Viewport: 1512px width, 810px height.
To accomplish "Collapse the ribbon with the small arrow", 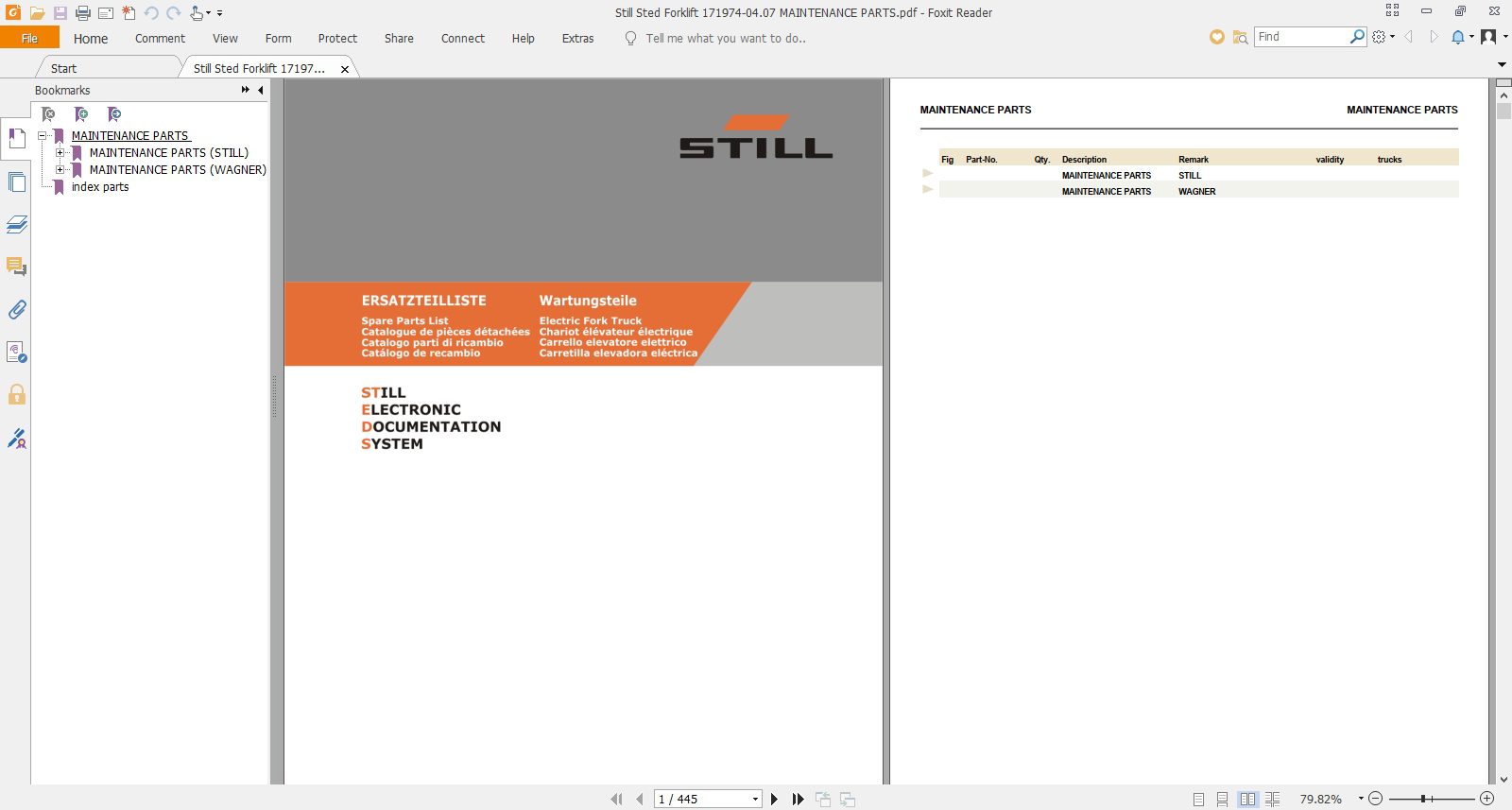I will click(1502, 64).
